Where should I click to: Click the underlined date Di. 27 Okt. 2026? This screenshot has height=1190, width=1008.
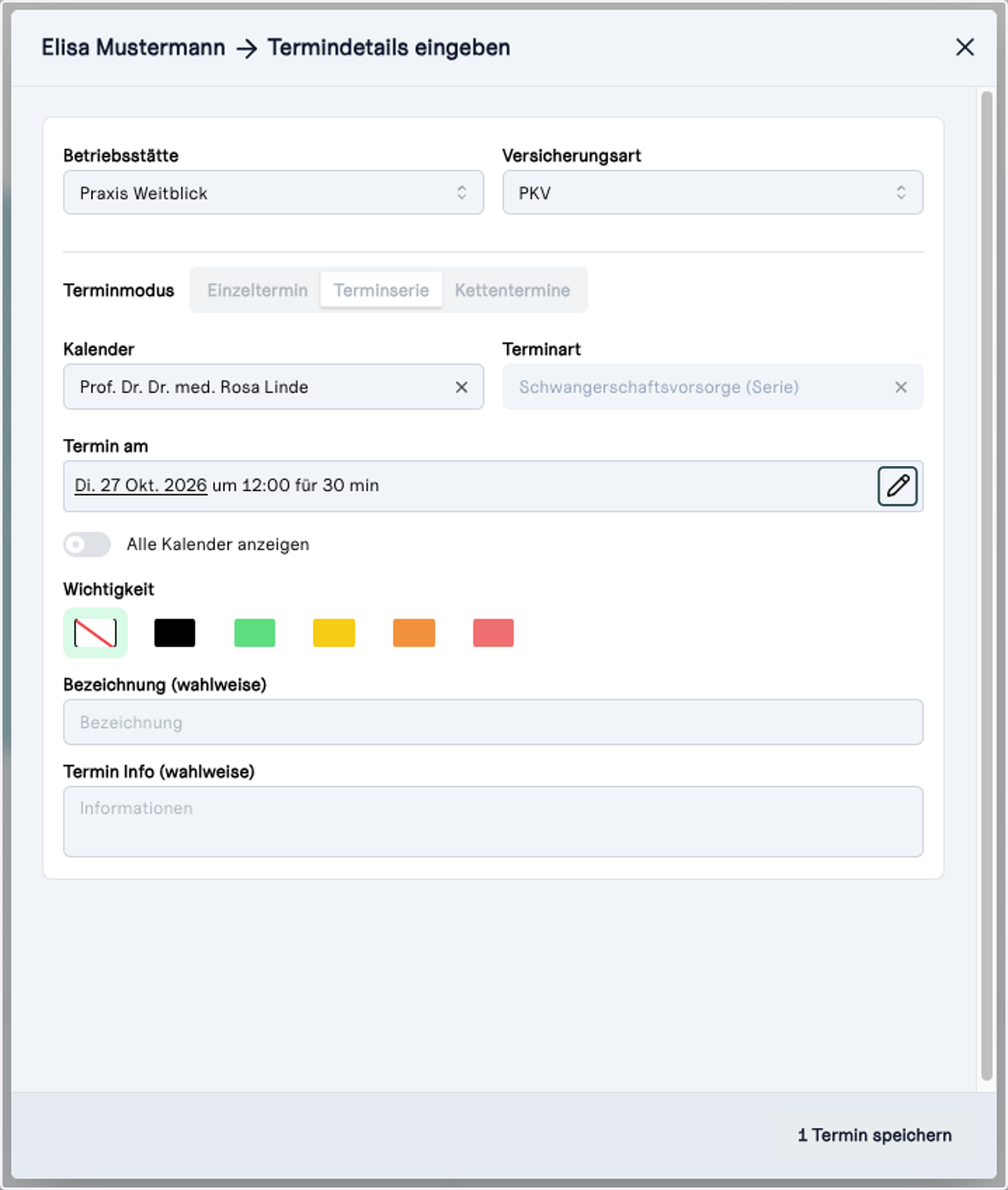click(140, 485)
